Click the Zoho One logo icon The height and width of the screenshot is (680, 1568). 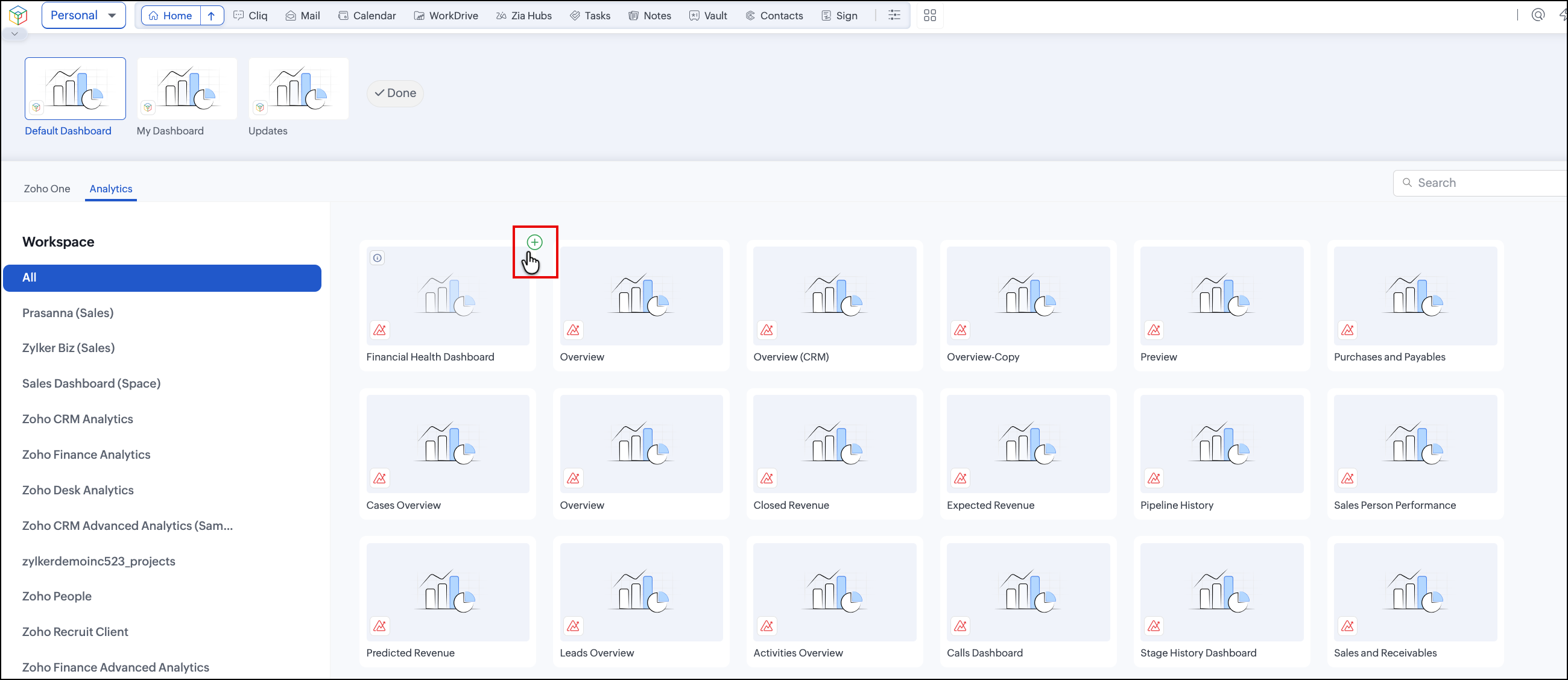pos(18,15)
